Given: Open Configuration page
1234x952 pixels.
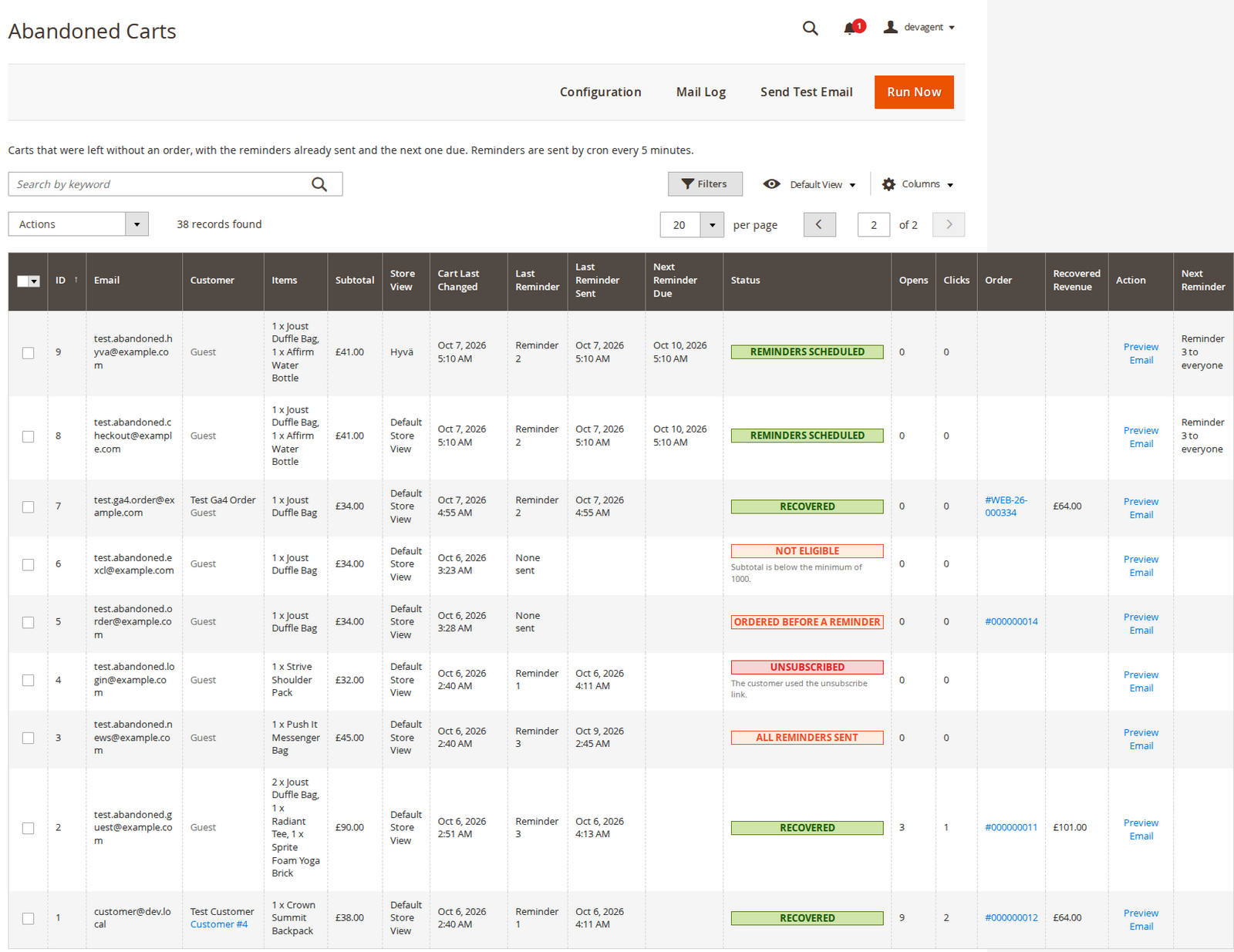Looking at the screenshot, I should (600, 92).
